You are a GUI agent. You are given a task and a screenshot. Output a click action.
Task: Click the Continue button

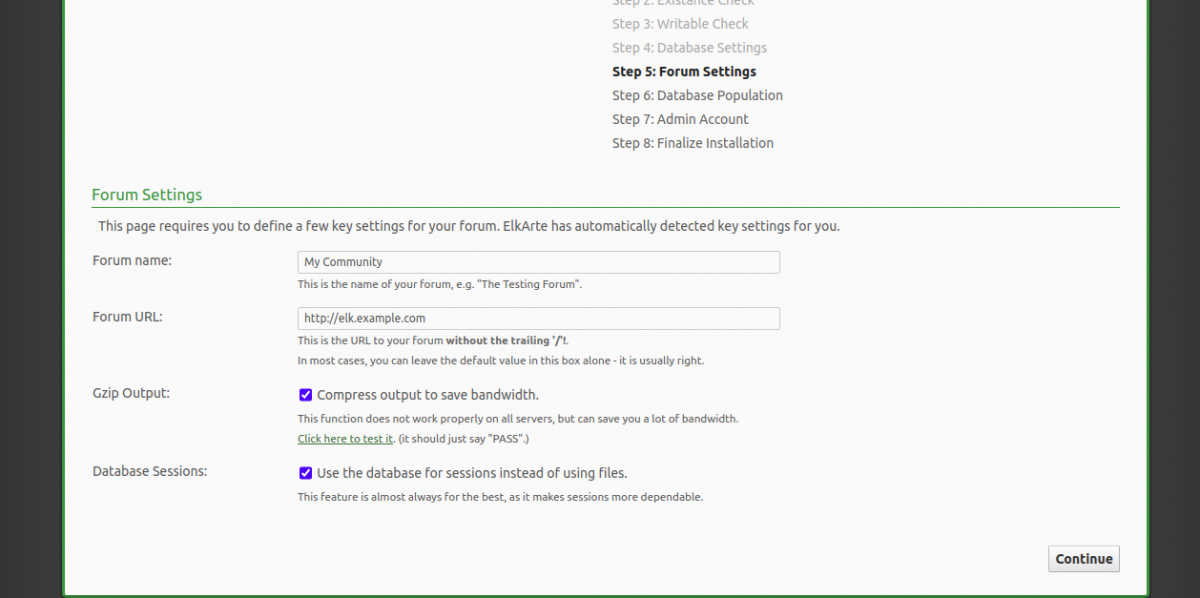[x=1084, y=559]
